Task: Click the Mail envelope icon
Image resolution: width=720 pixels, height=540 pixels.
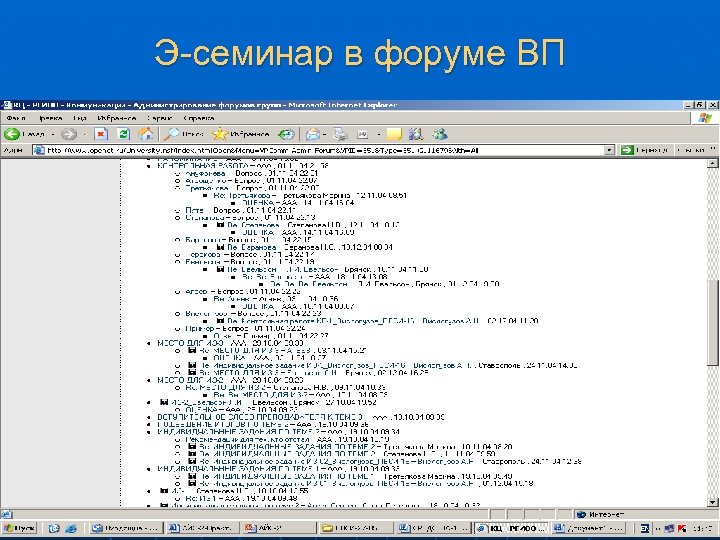Action: pyautogui.click(x=312, y=134)
